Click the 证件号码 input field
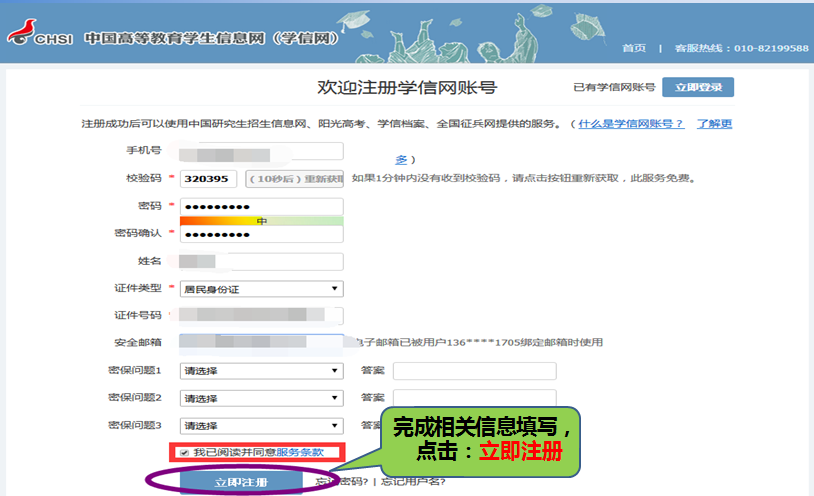This screenshot has width=814, height=496. coord(260,316)
